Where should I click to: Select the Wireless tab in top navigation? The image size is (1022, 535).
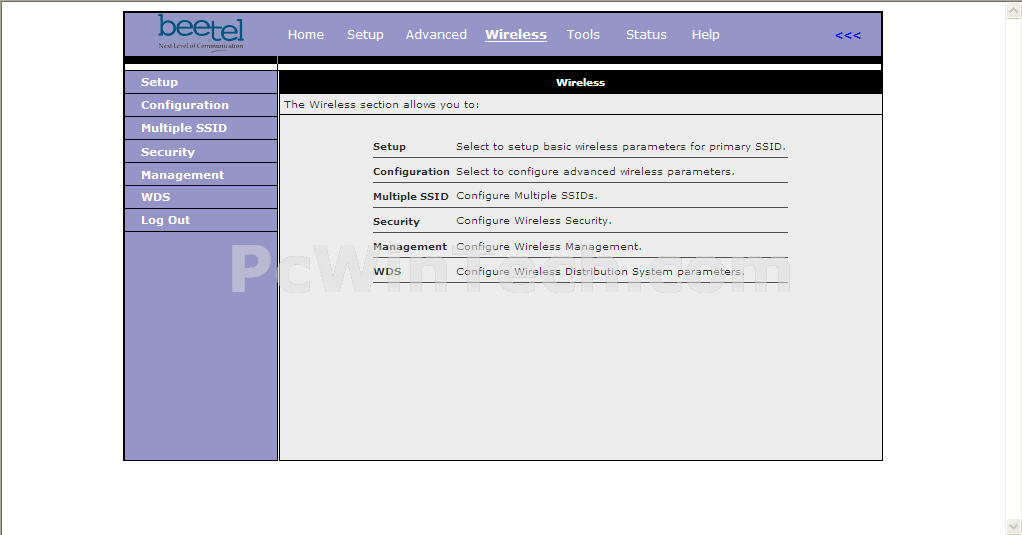click(x=516, y=35)
